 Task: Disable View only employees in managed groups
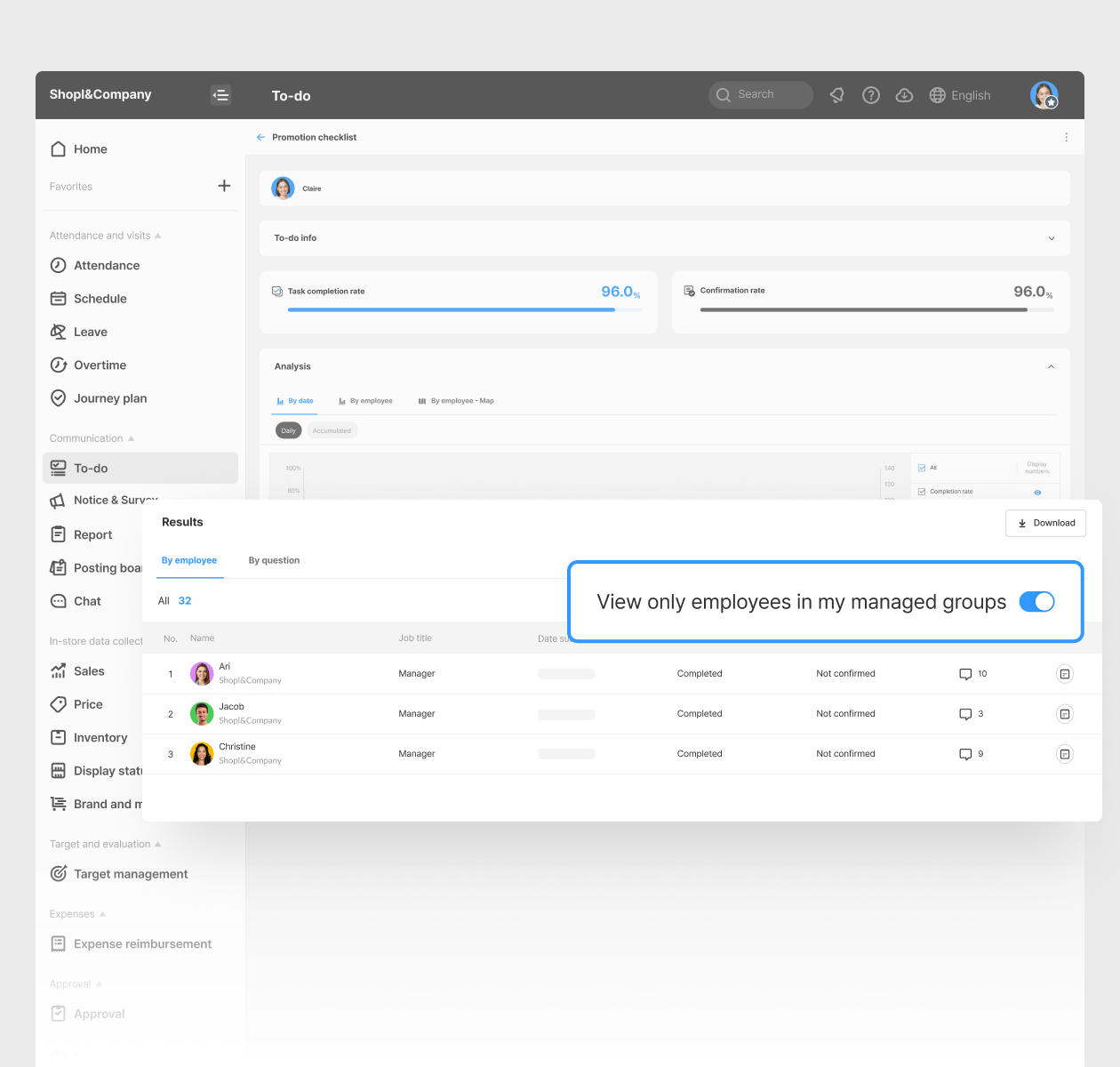pos(1036,602)
